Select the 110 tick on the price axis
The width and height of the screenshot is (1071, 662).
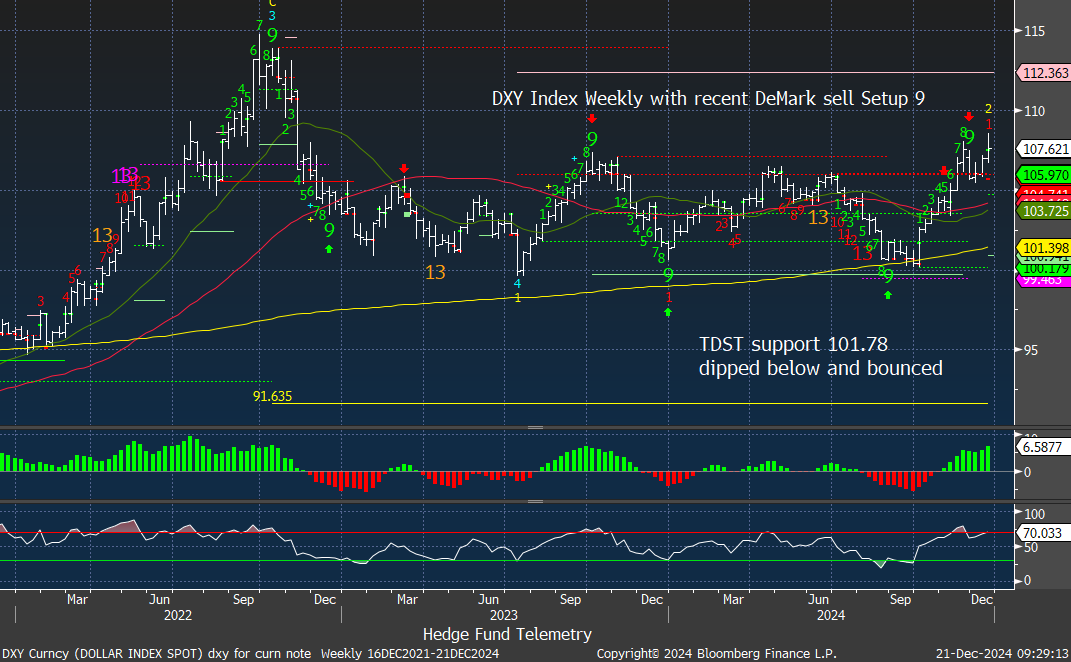(1034, 111)
